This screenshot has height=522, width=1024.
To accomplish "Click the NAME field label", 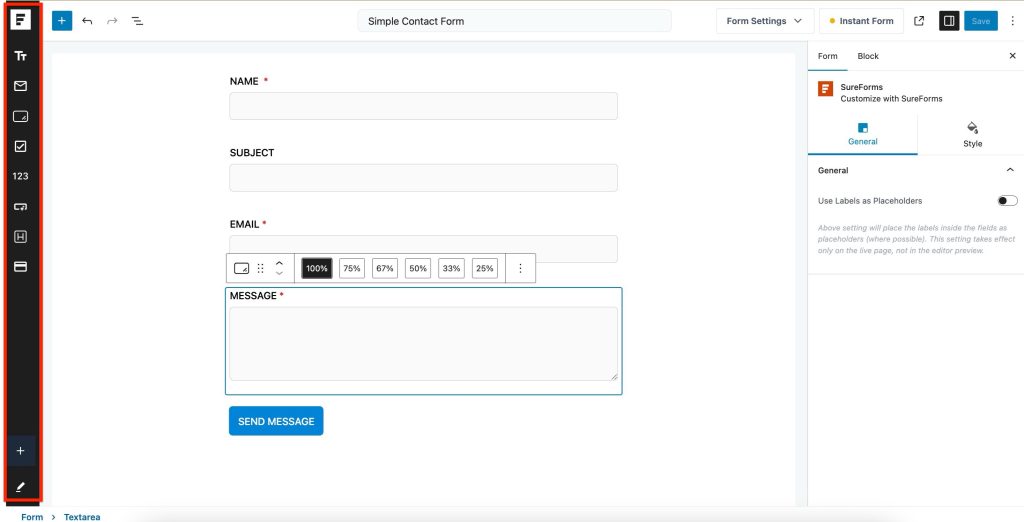I will click(x=244, y=82).
